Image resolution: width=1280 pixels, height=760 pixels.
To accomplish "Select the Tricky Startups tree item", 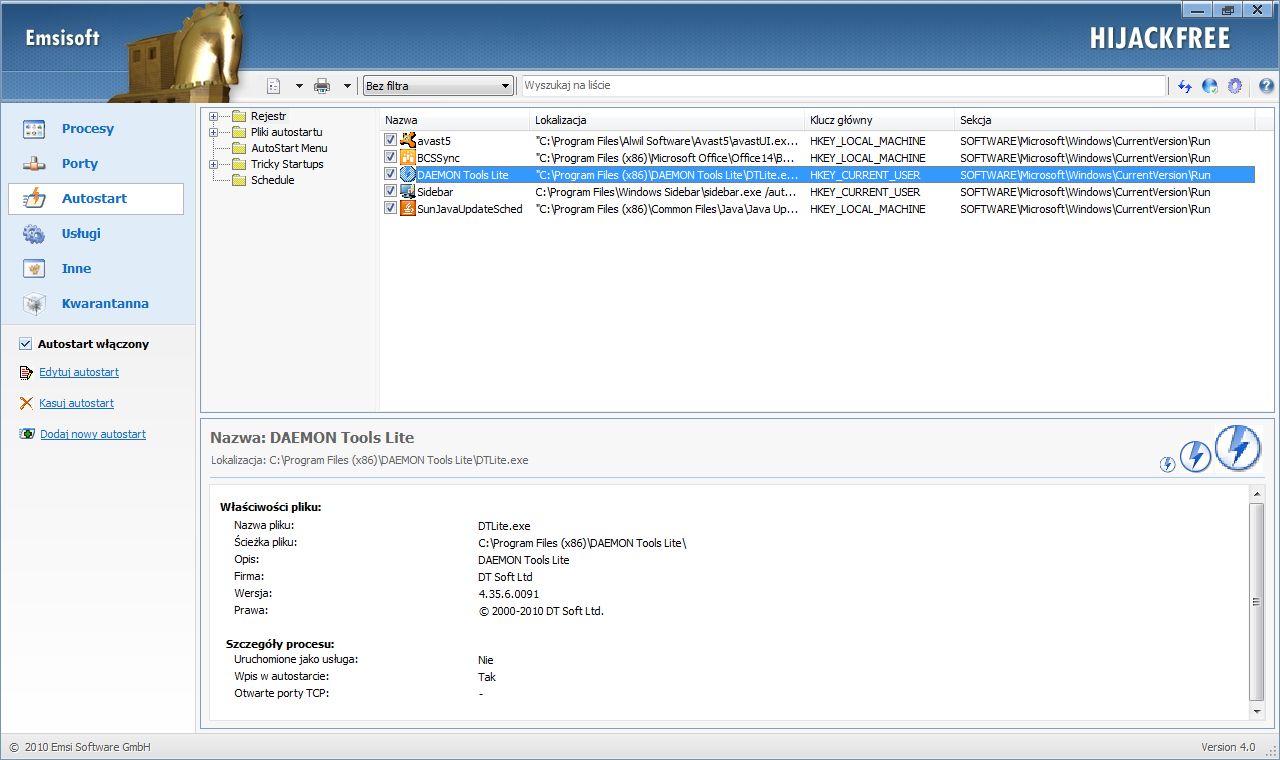I will tap(287, 164).
